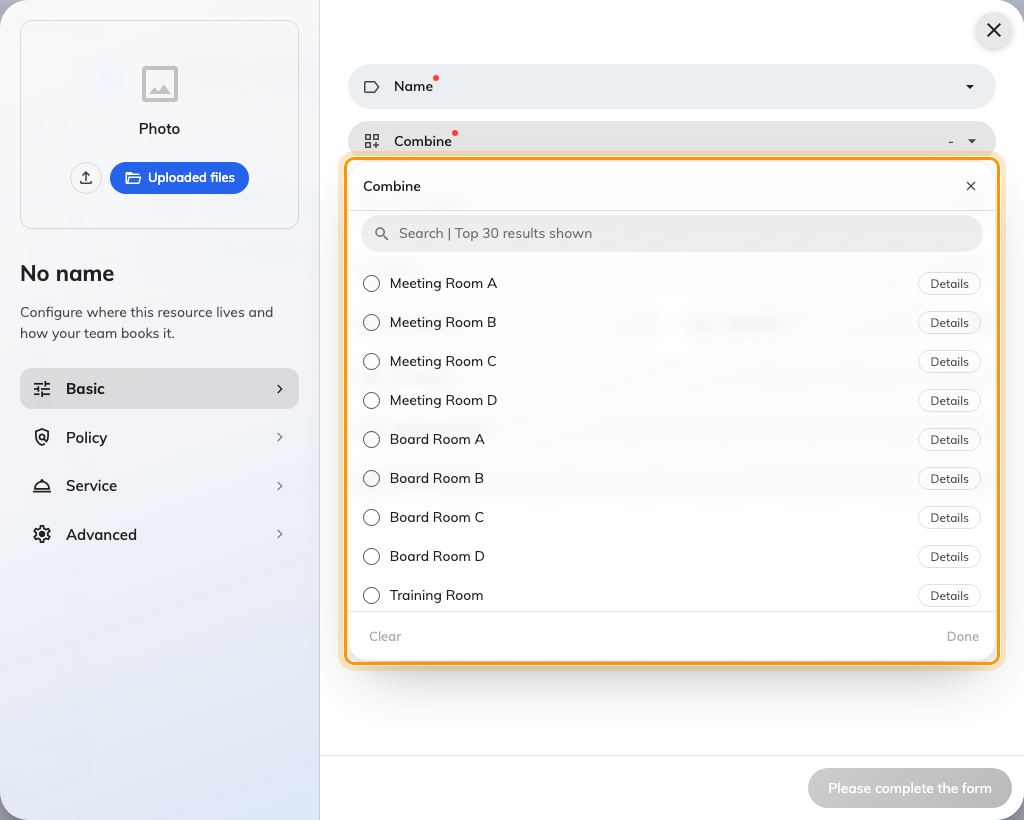Select Meeting Room C radio button
This screenshot has height=820, width=1024.
click(x=372, y=362)
